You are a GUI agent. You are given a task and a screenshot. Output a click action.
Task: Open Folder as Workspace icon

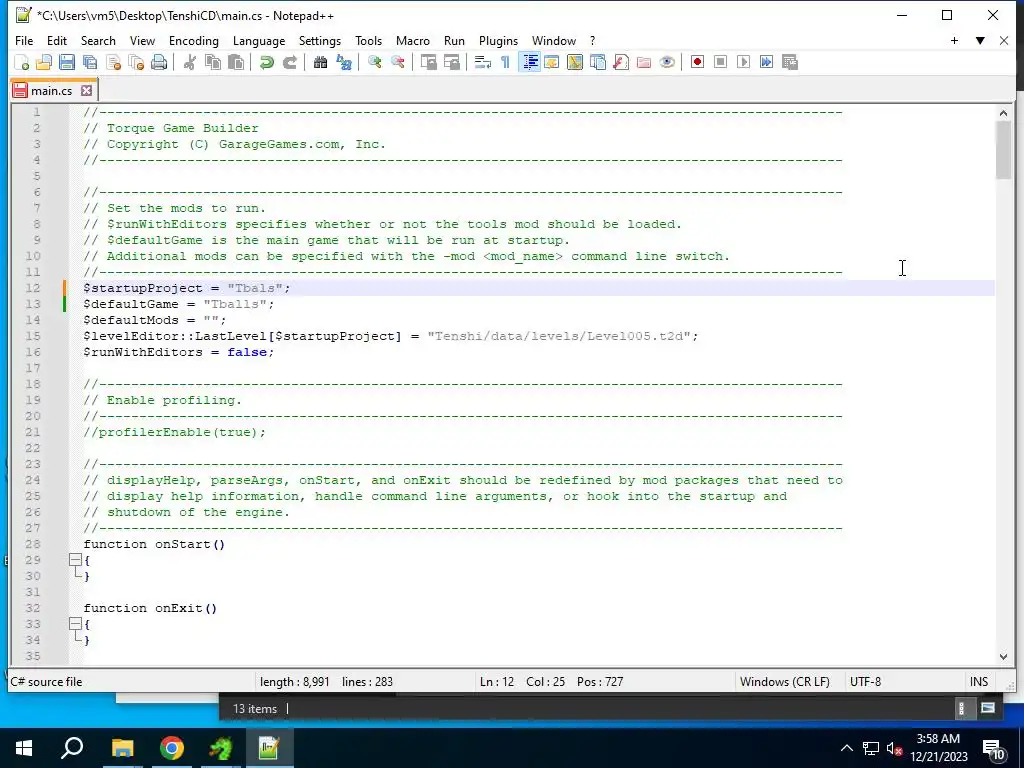pos(644,62)
